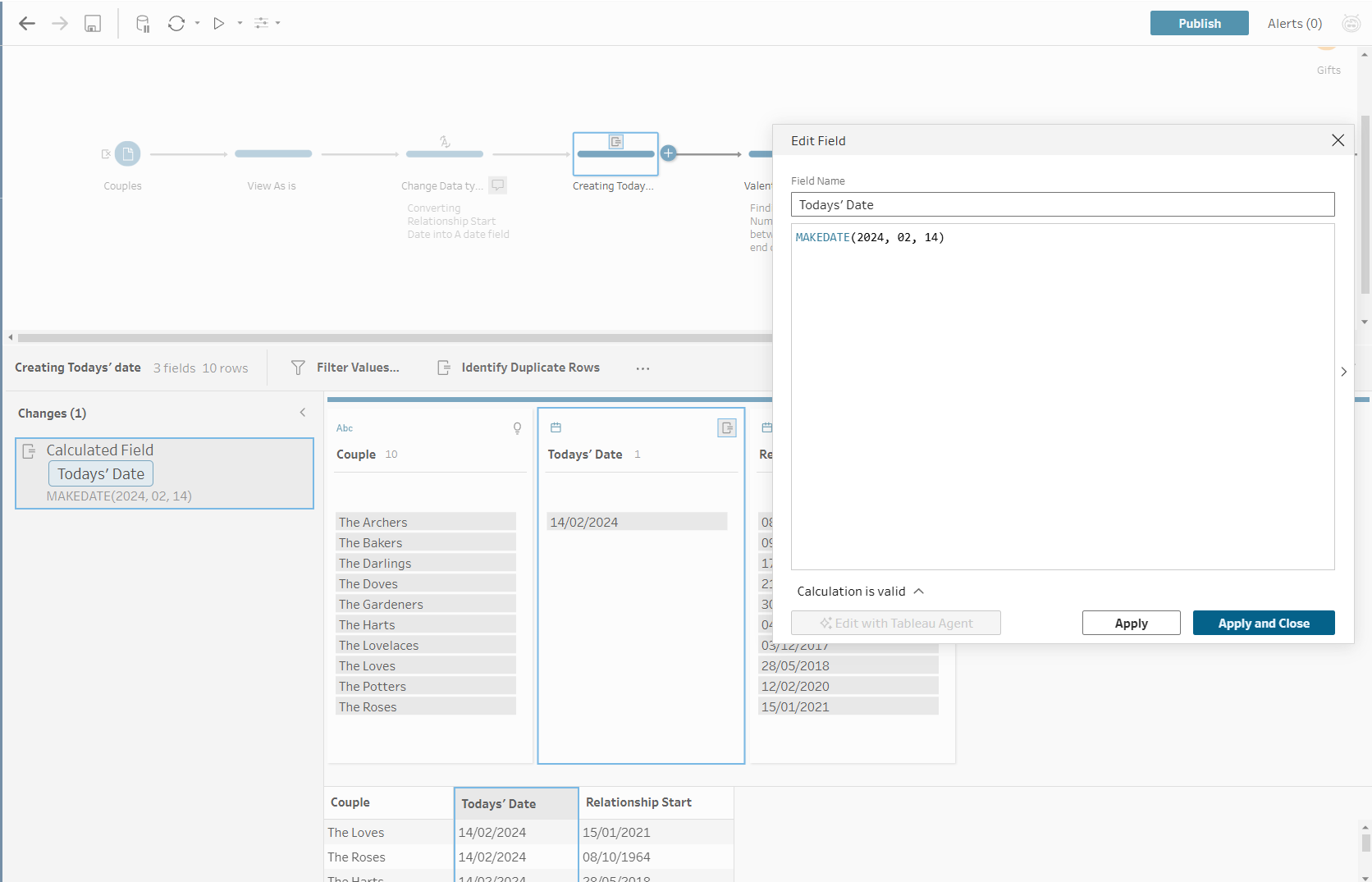Open the run flow dropdown arrow
Image resolution: width=1372 pixels, height=882 pixels.
click(240, 24)
